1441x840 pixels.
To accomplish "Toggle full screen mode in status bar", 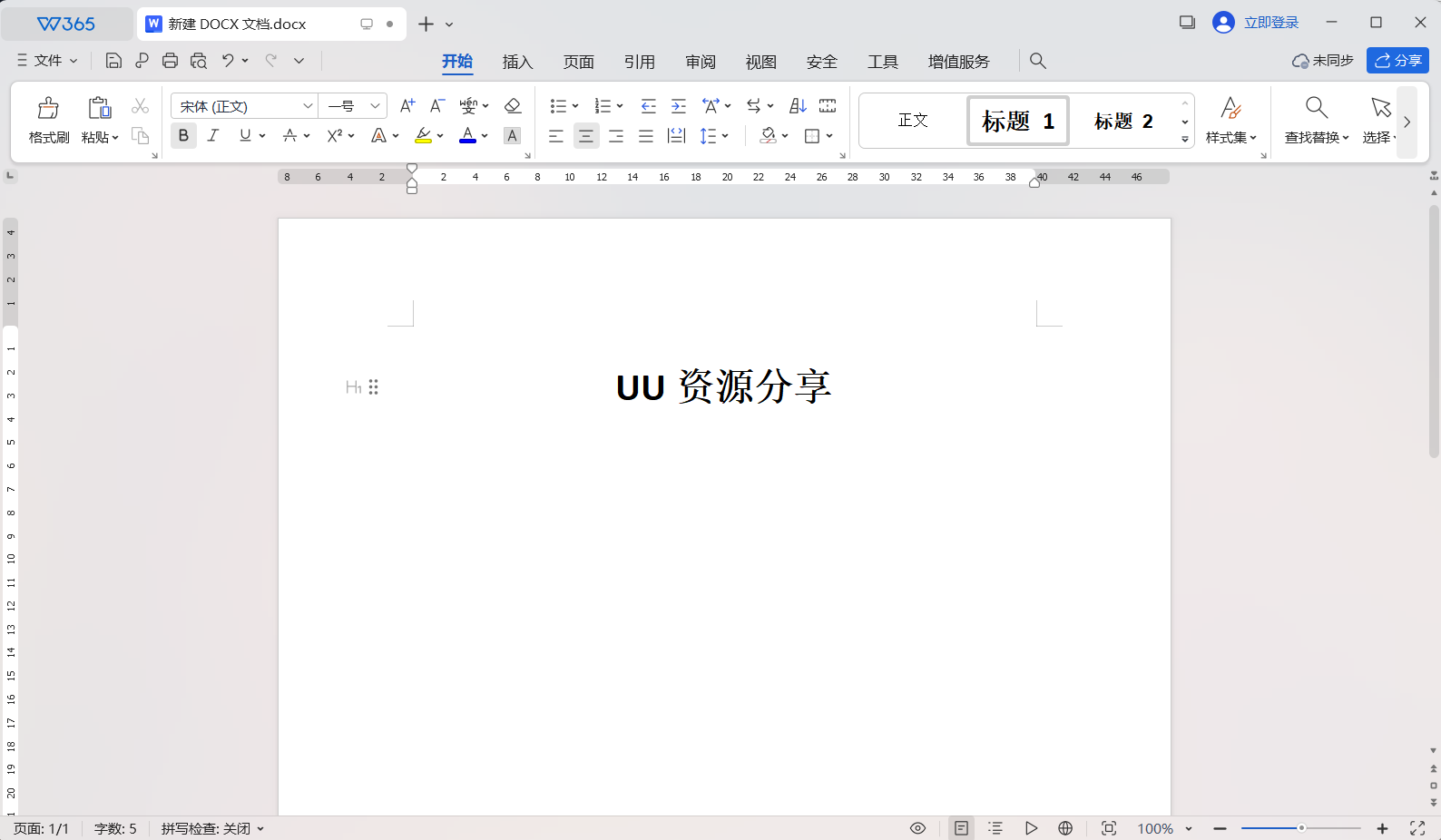I will 1417,828.
